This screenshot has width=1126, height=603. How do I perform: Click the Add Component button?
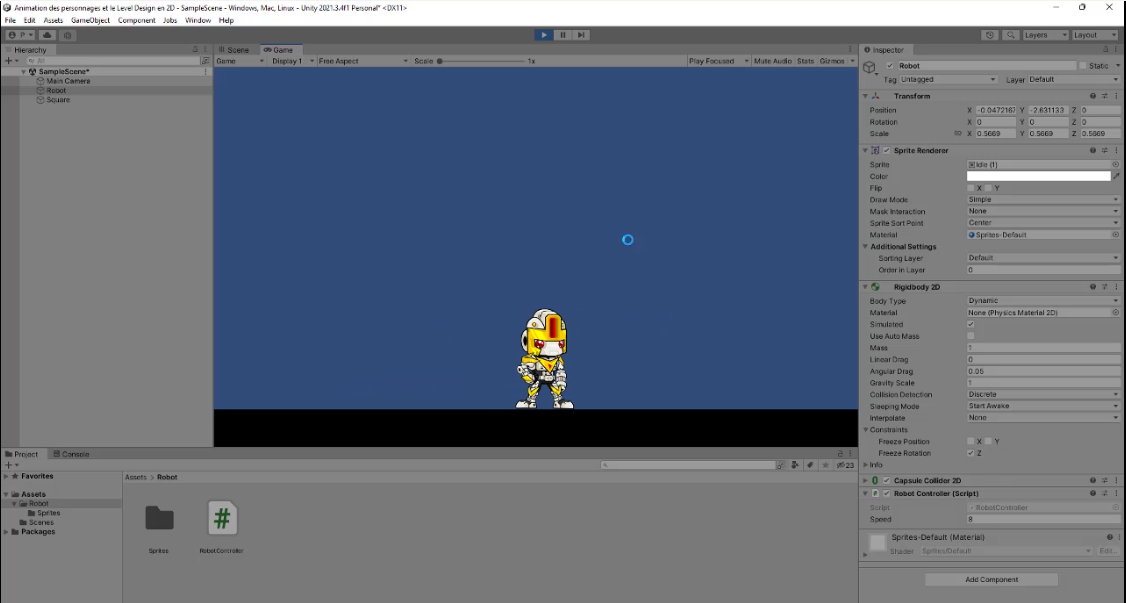click(x=991, y=580)
